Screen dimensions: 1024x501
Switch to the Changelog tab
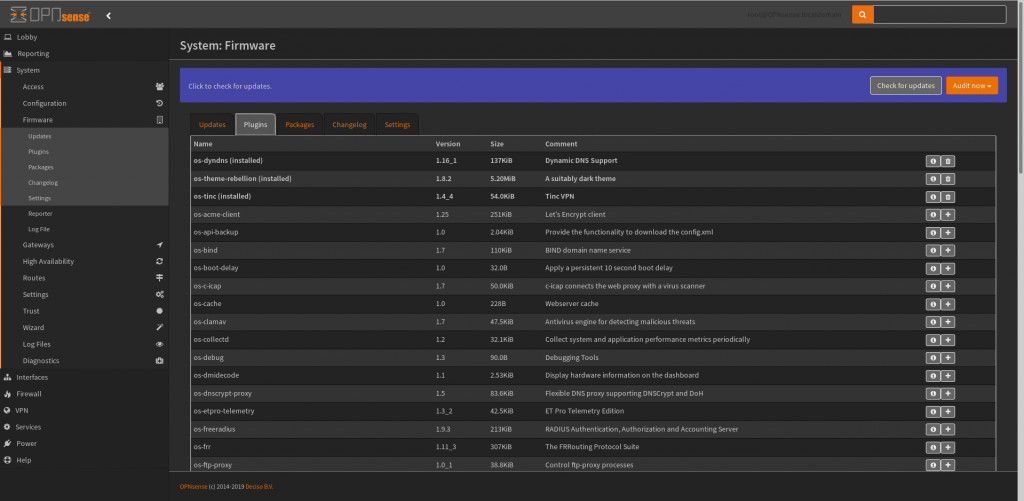tap(349, 125)
